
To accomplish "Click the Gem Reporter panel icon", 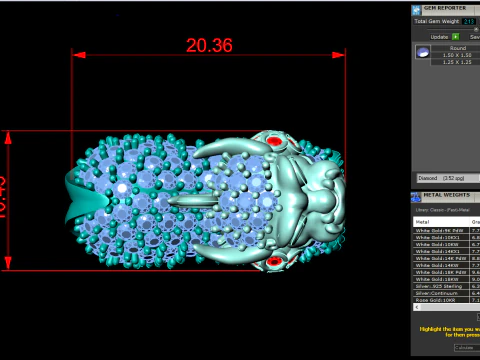I will point(416,10).
